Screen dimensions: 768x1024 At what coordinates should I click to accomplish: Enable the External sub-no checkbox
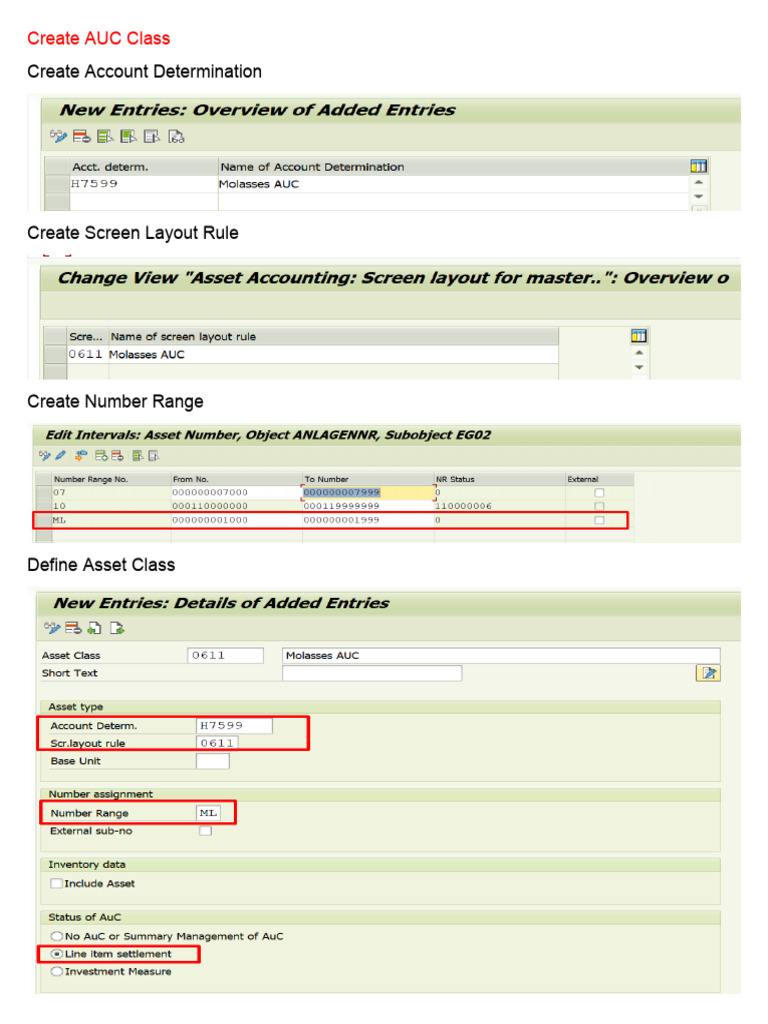pyautogui.click(x=205, y=831)
